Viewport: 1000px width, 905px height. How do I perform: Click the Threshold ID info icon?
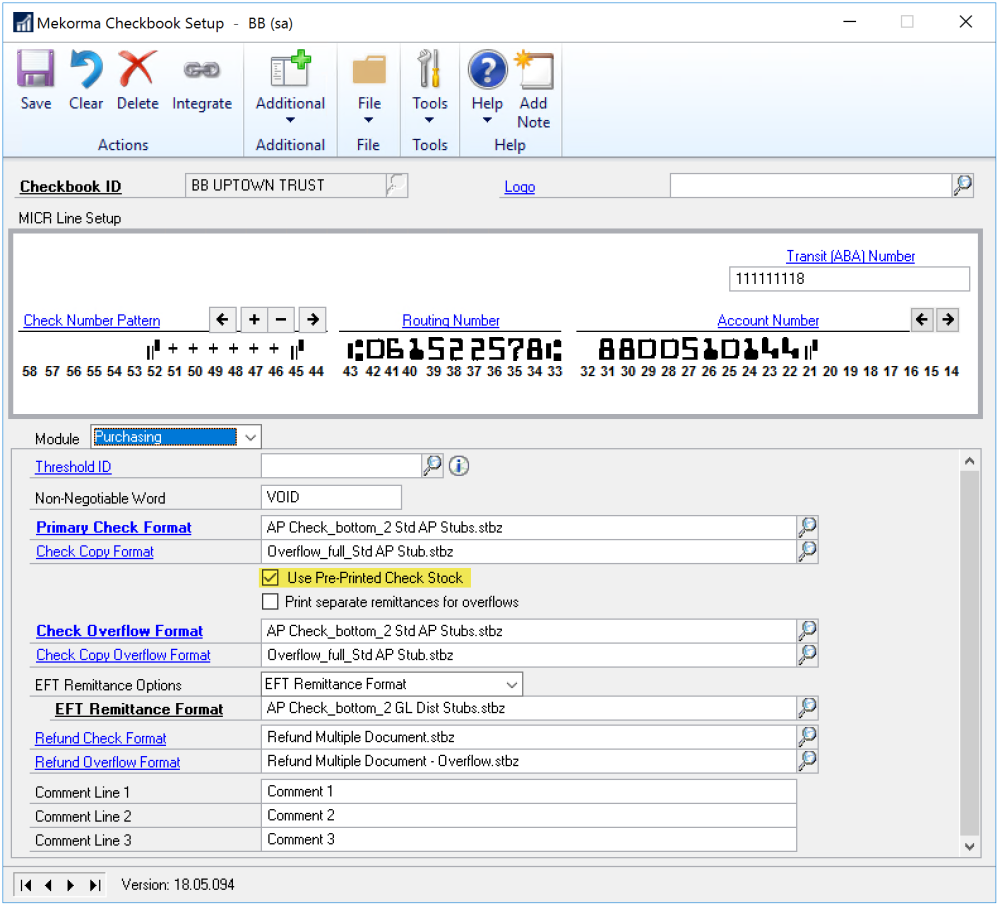tap(459, 466)
